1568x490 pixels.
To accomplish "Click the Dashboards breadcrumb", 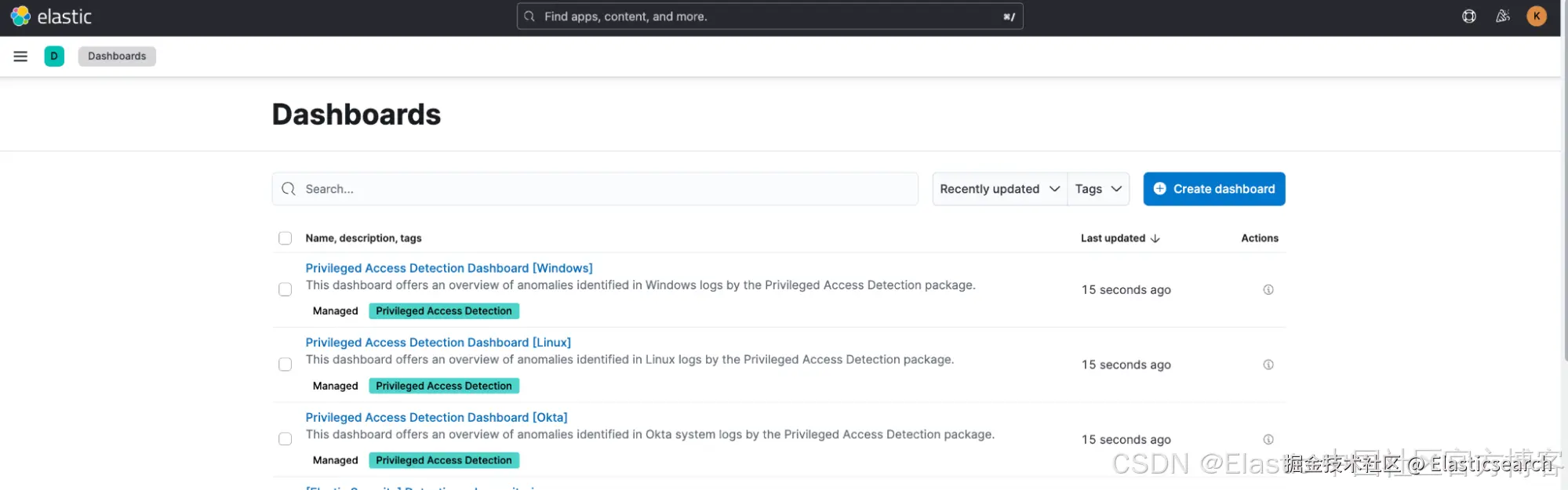I will (x=117, y=56).
